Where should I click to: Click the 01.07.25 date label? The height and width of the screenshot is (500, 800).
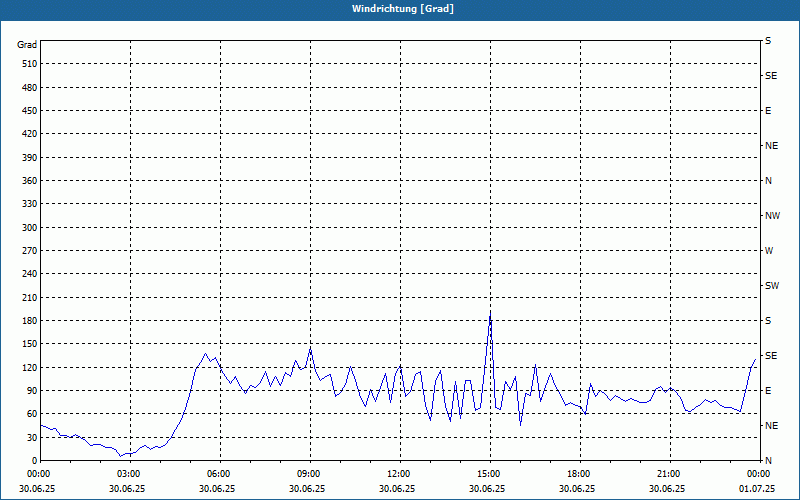point(757,488)
